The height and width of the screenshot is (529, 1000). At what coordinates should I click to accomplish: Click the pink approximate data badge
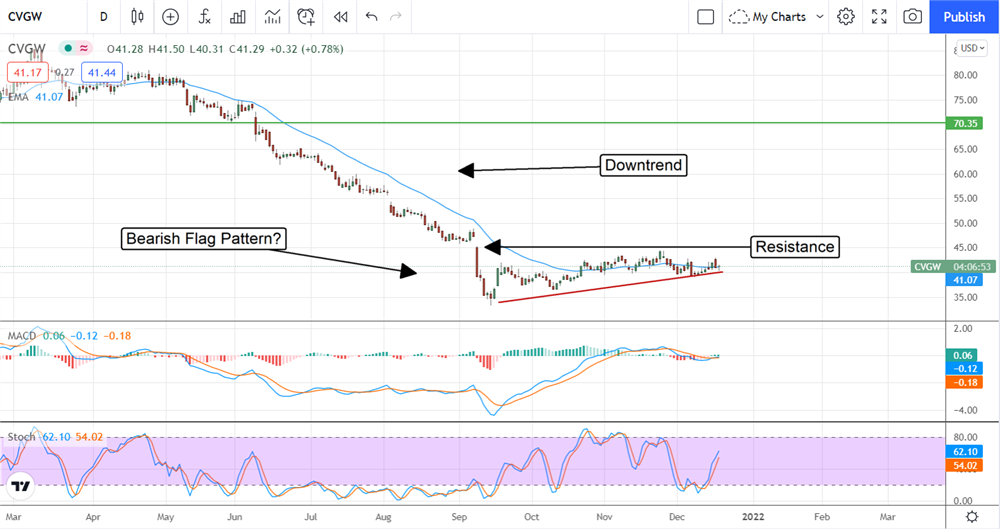pos(84,48)
